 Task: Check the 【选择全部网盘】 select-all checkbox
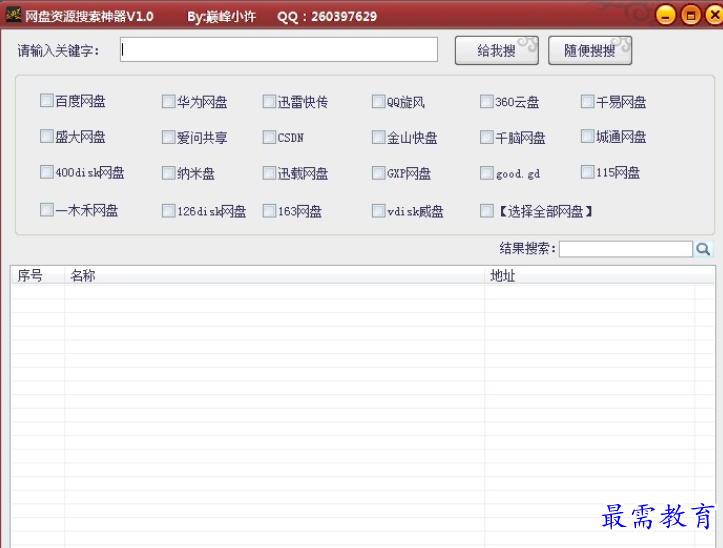pos(486,211)
